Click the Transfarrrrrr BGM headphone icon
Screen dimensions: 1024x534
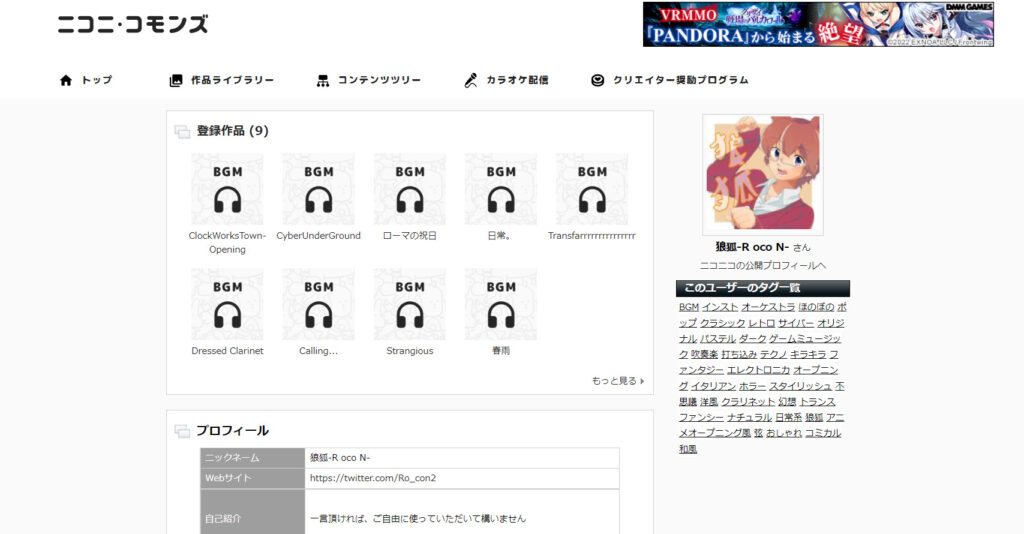[x=592, y=189]
